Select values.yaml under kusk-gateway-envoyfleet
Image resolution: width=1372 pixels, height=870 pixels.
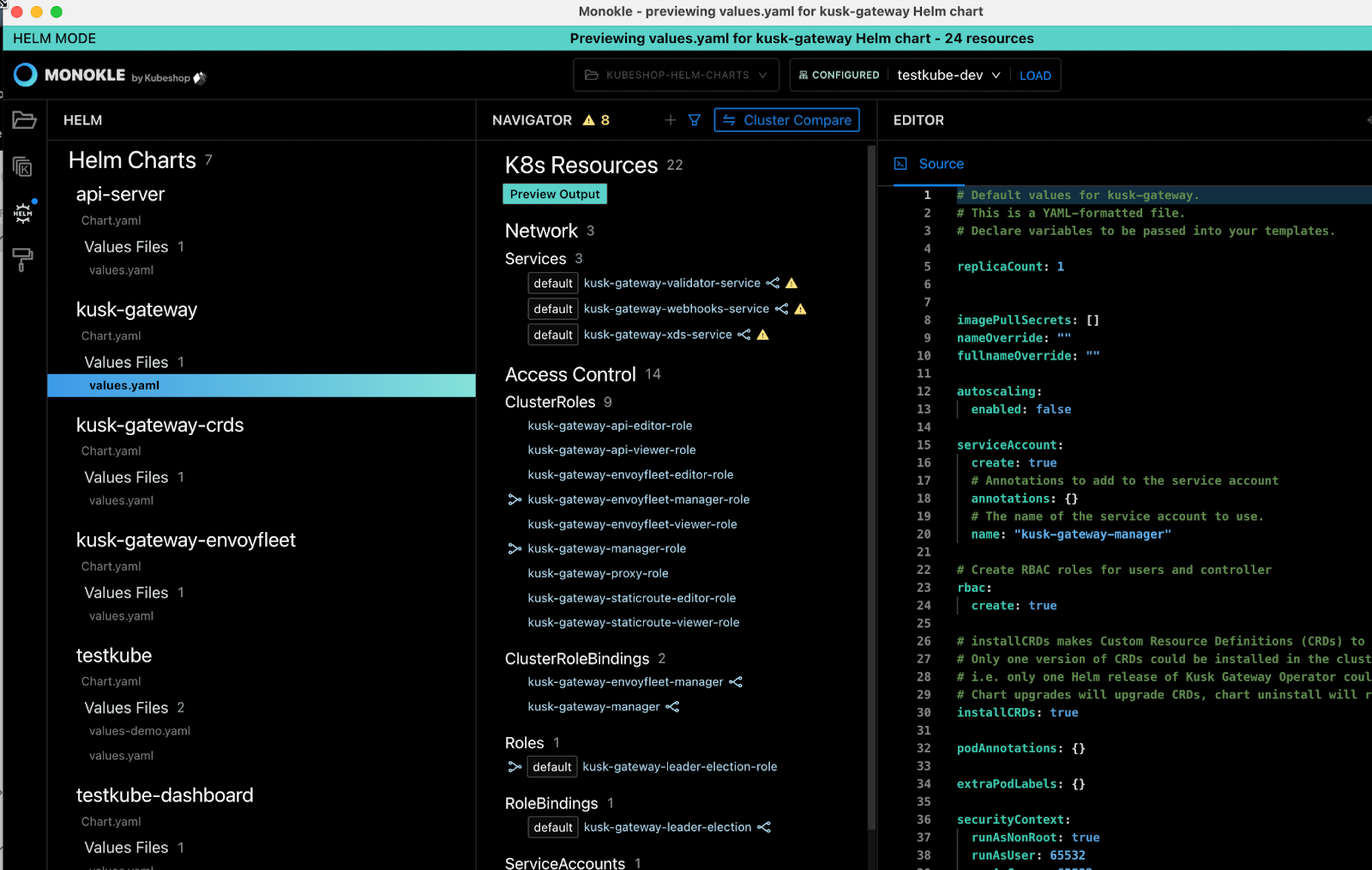pyautogui.click(x=121, y=616)
